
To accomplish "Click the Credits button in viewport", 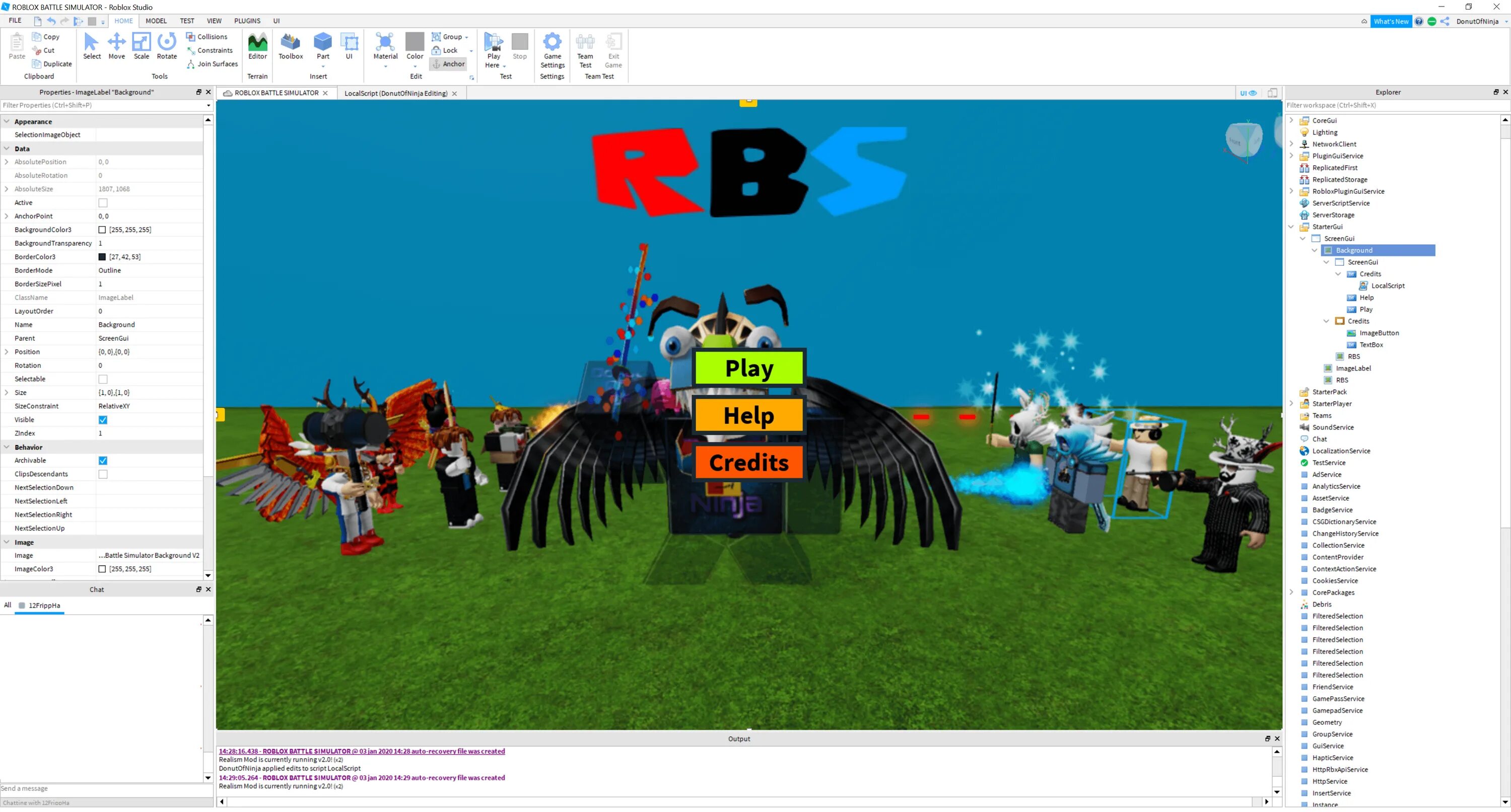I will pyautogui.click(x=748, y=462).
